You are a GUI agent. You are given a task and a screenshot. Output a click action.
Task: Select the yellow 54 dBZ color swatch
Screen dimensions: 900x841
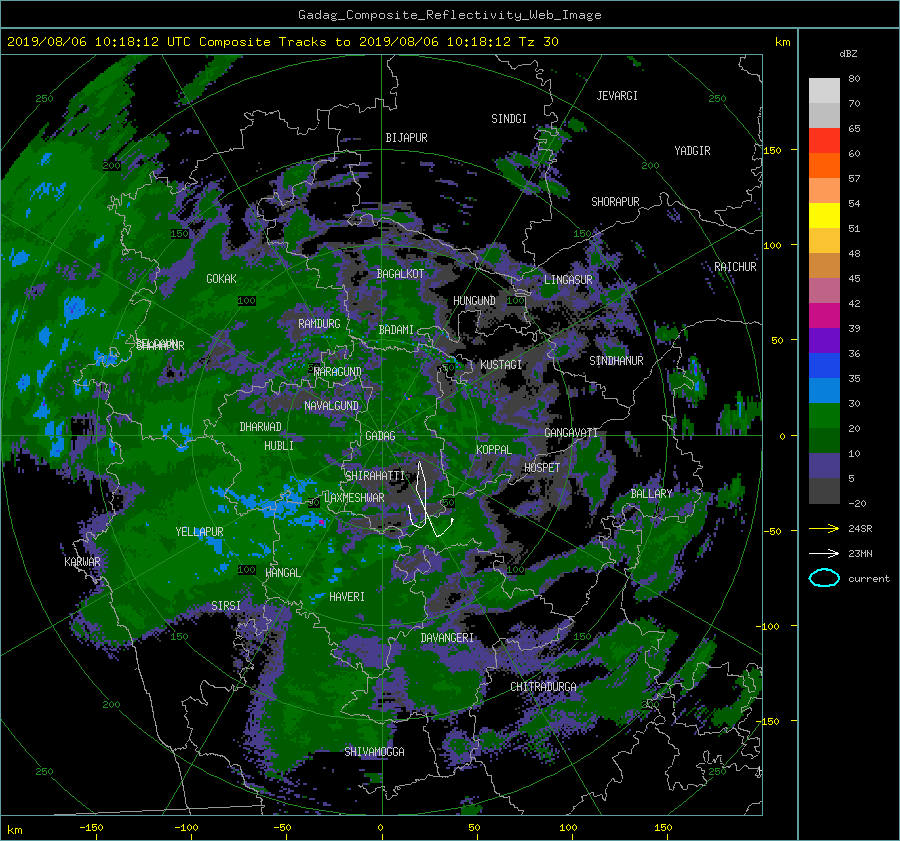tap(824, 215)
